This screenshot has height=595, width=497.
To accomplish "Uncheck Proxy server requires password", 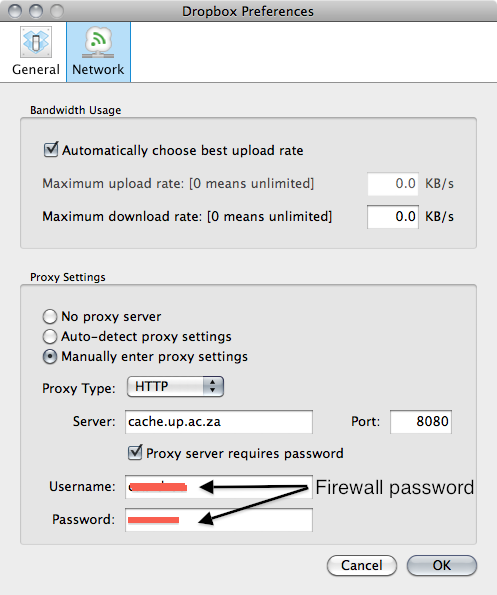I will (x=135, y=452).
